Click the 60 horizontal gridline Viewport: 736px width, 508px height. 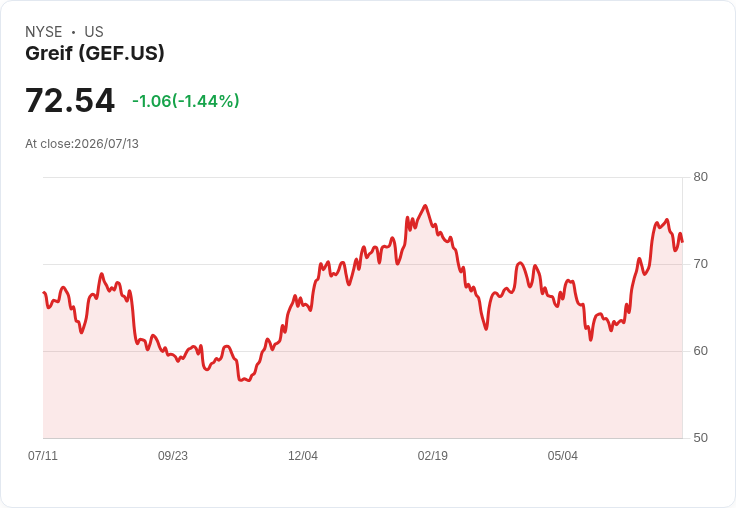363,351
